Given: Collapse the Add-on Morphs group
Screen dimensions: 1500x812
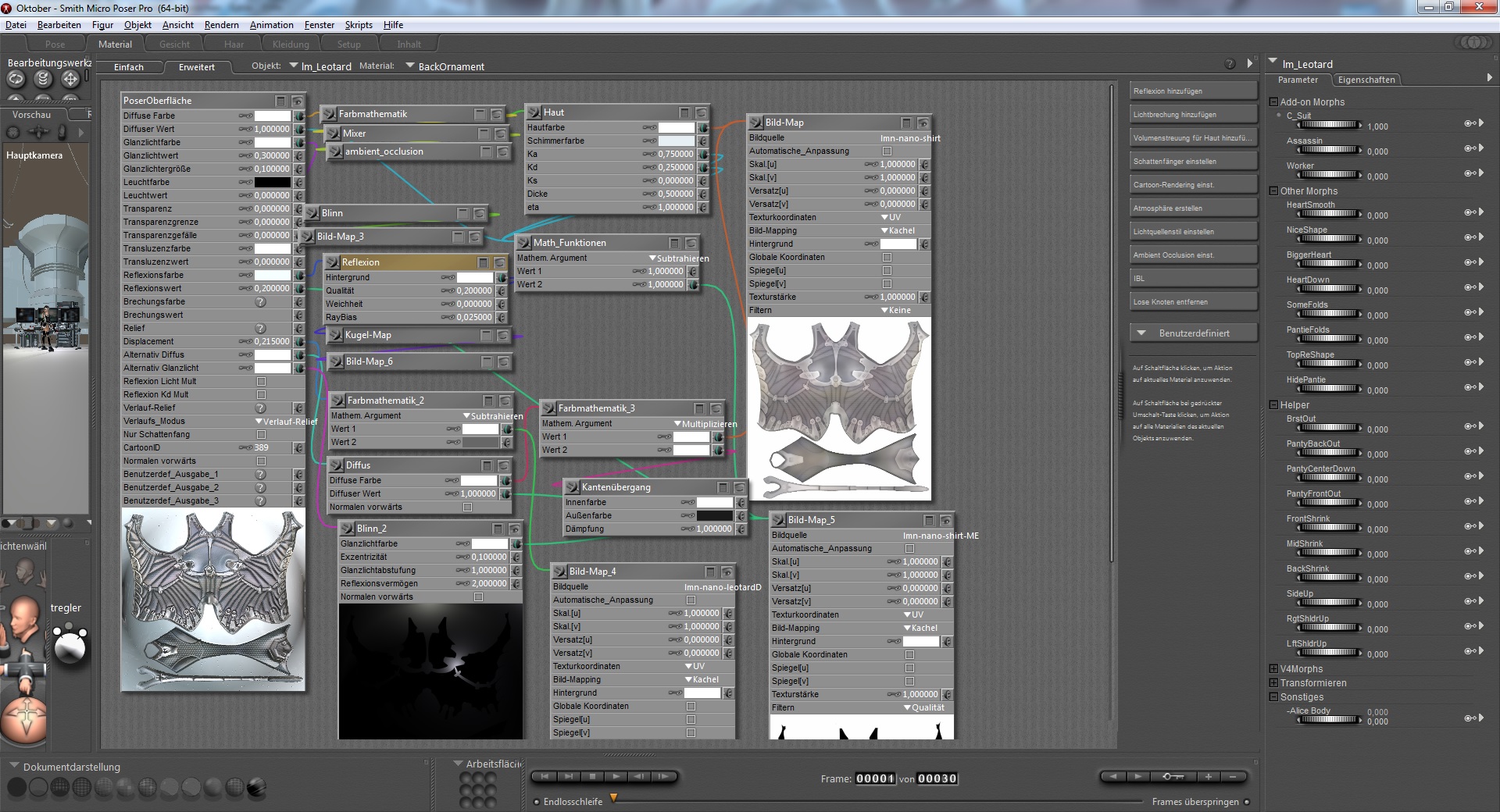Looking at the screenshot, I should tap(1273, 102).
